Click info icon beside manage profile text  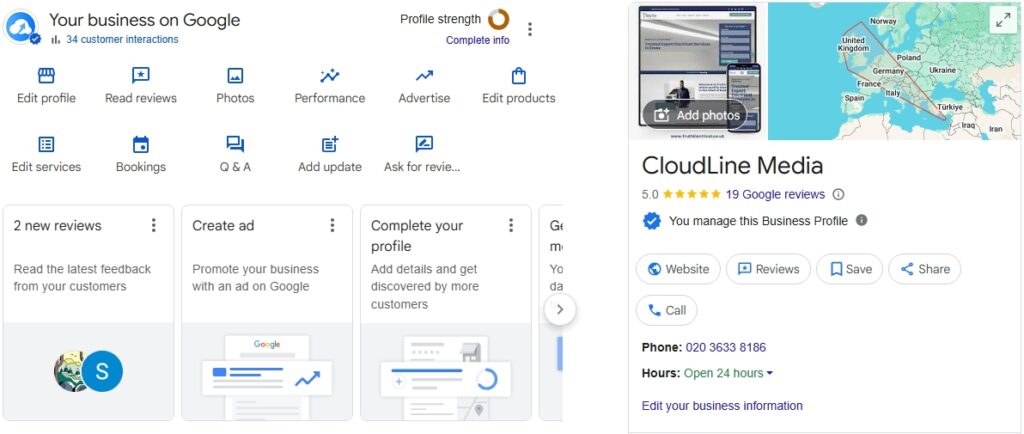(x=861, y=221)
